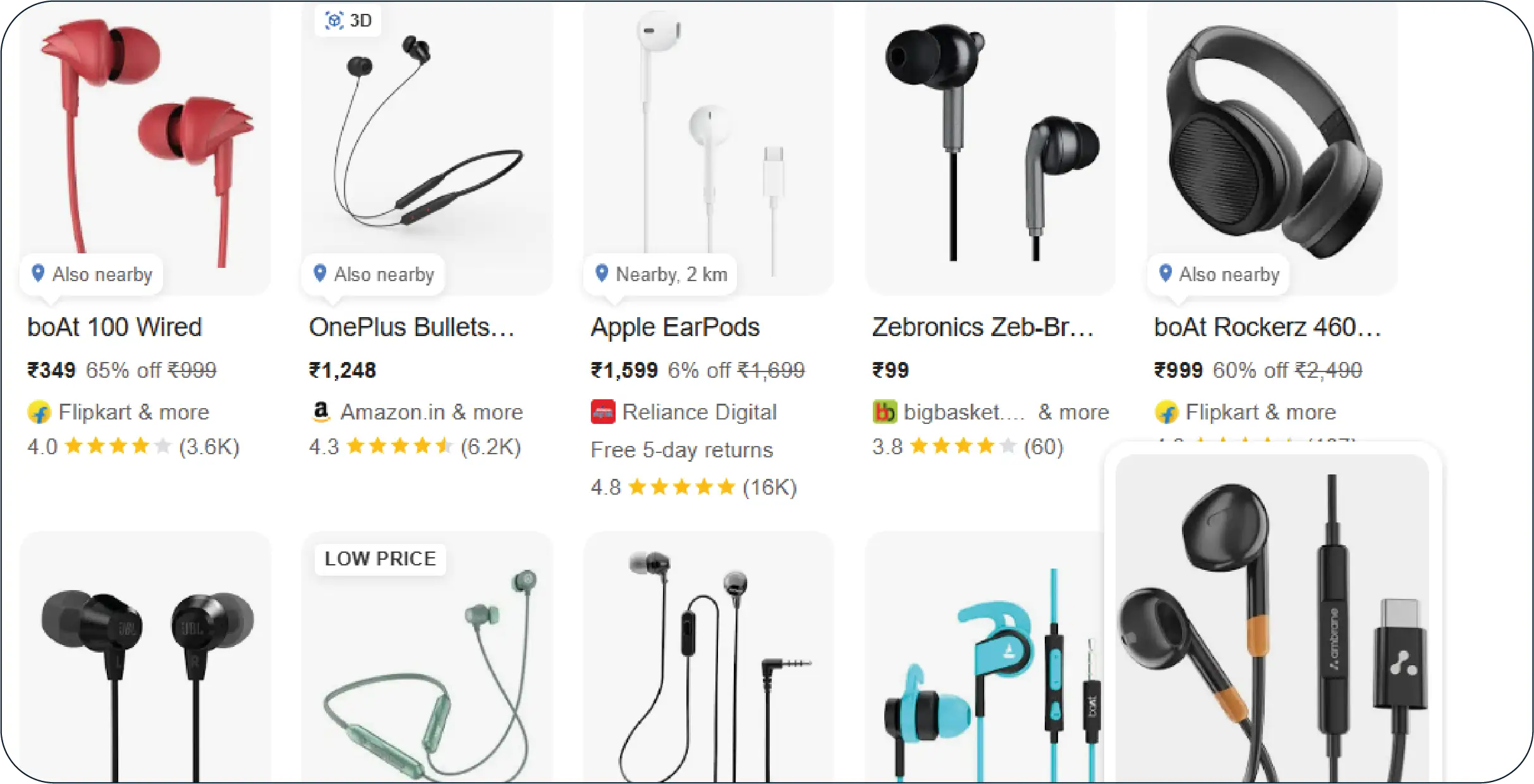Click the Reliance Digital store icon
The height and width of the screenshot is (784, 1534).
tap(602, 412)
